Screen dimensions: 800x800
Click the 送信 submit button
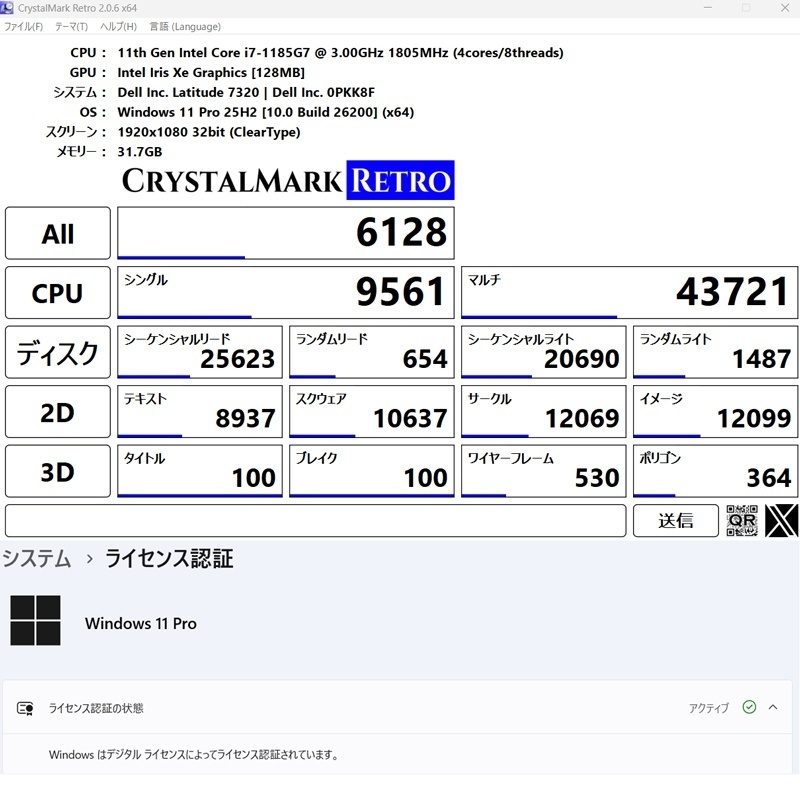click(676, 520)
